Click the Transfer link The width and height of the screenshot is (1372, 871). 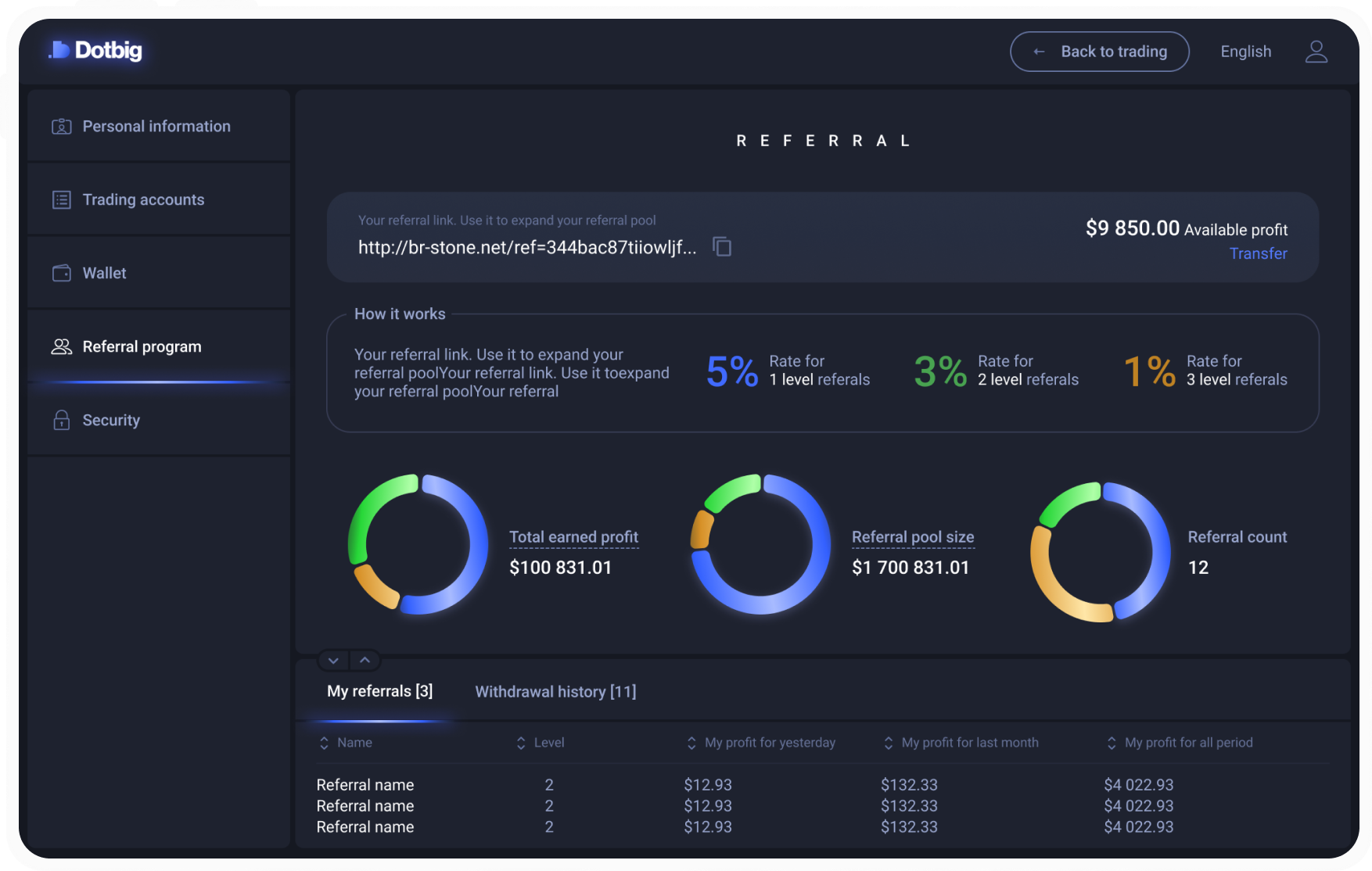coord(1258,253)
